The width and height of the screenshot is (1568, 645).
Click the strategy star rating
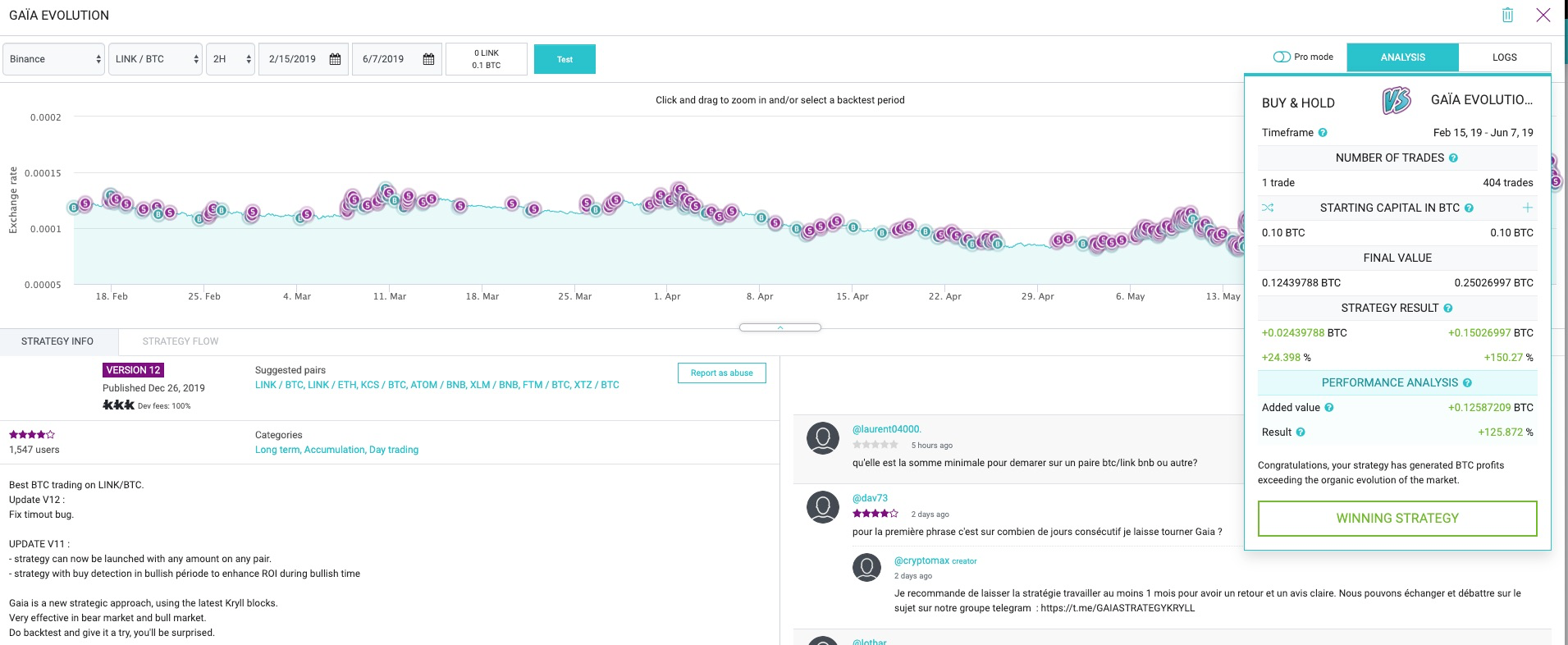(x=32, y=434)
